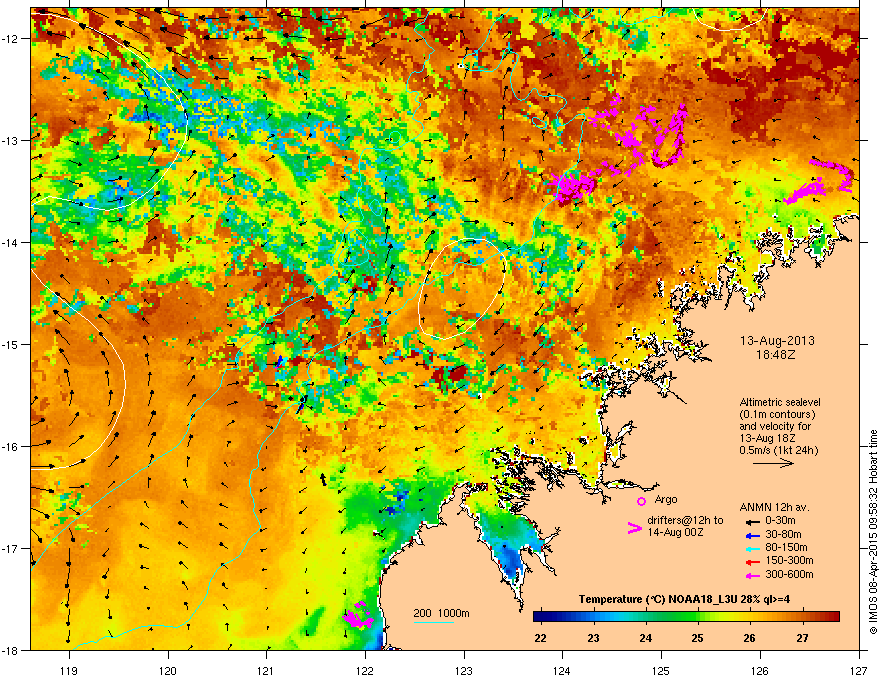This screenshot has height=680, width=880.
Task: Click the temperature color bar near 25
Action: click(698, 617)
